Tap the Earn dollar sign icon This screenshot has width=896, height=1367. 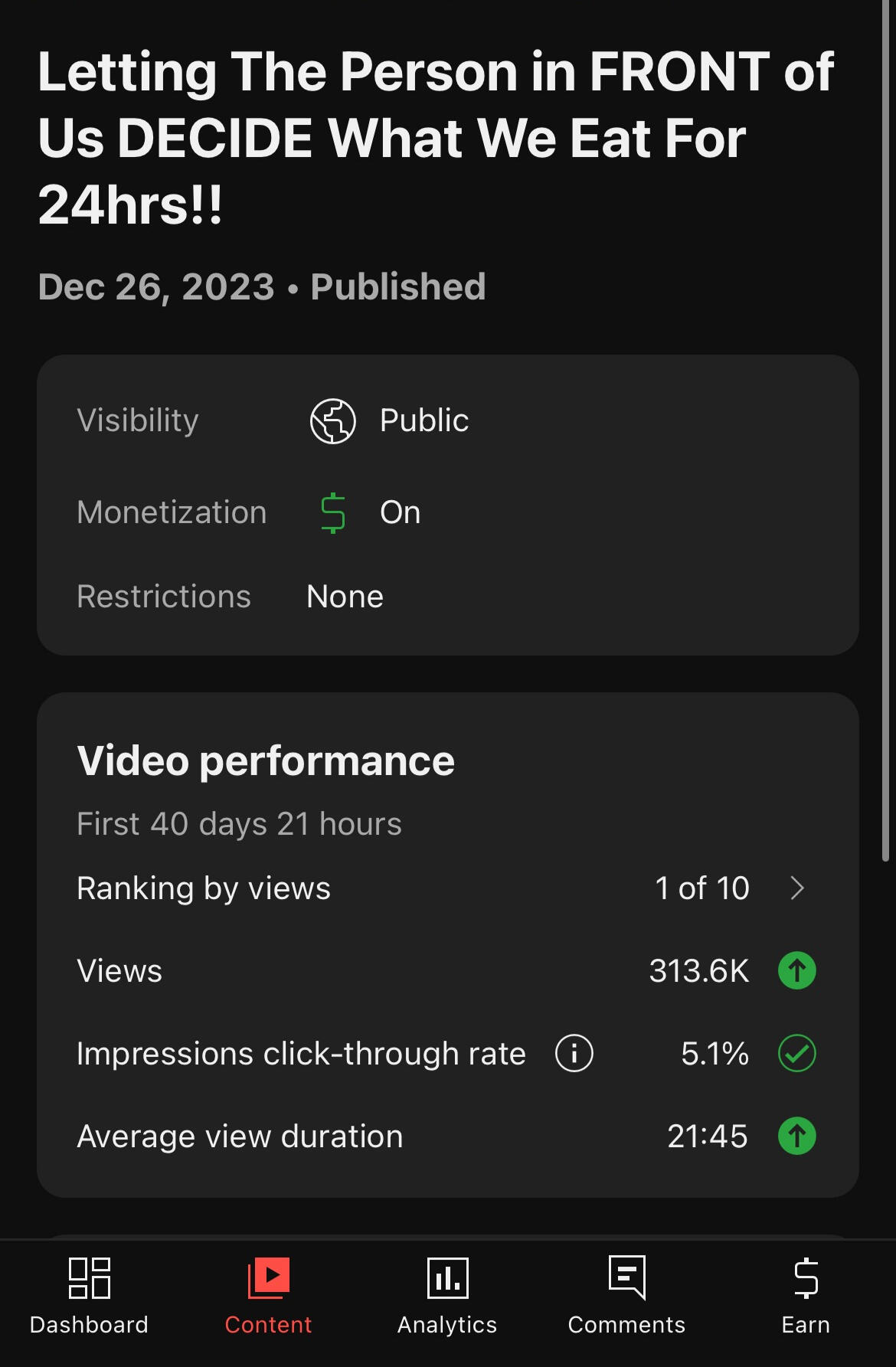tap(806, 1278)
